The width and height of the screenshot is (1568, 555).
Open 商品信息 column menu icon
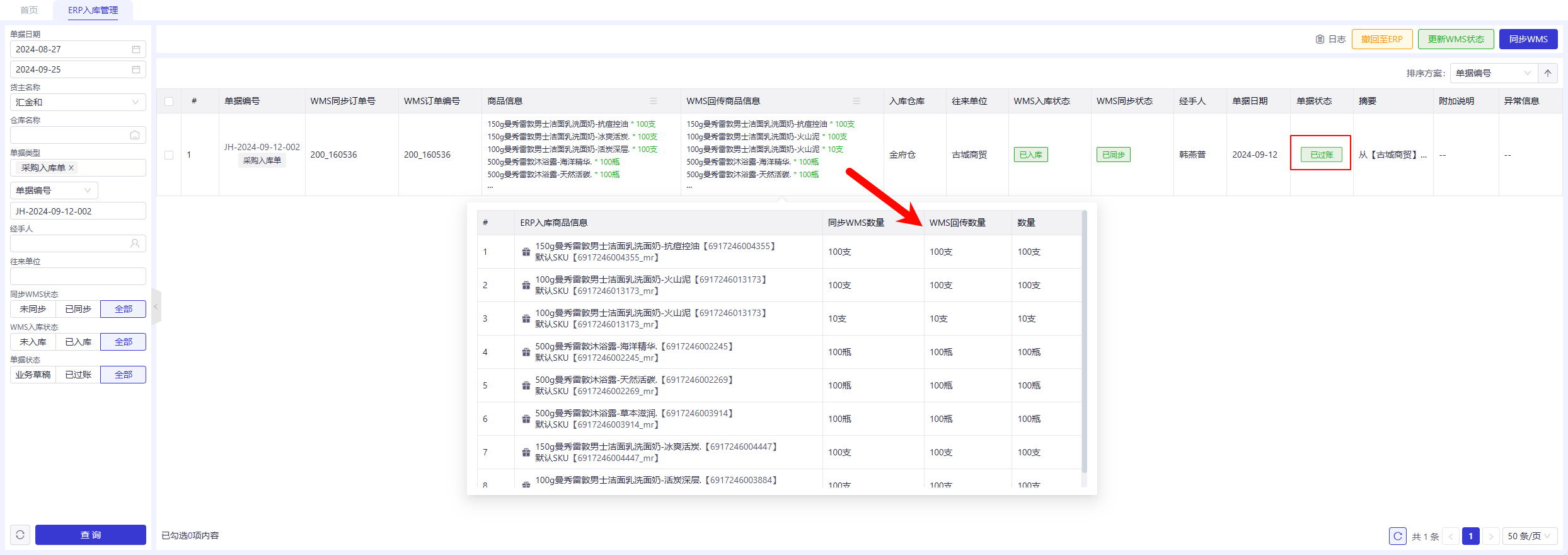click(x=654, y=101)
